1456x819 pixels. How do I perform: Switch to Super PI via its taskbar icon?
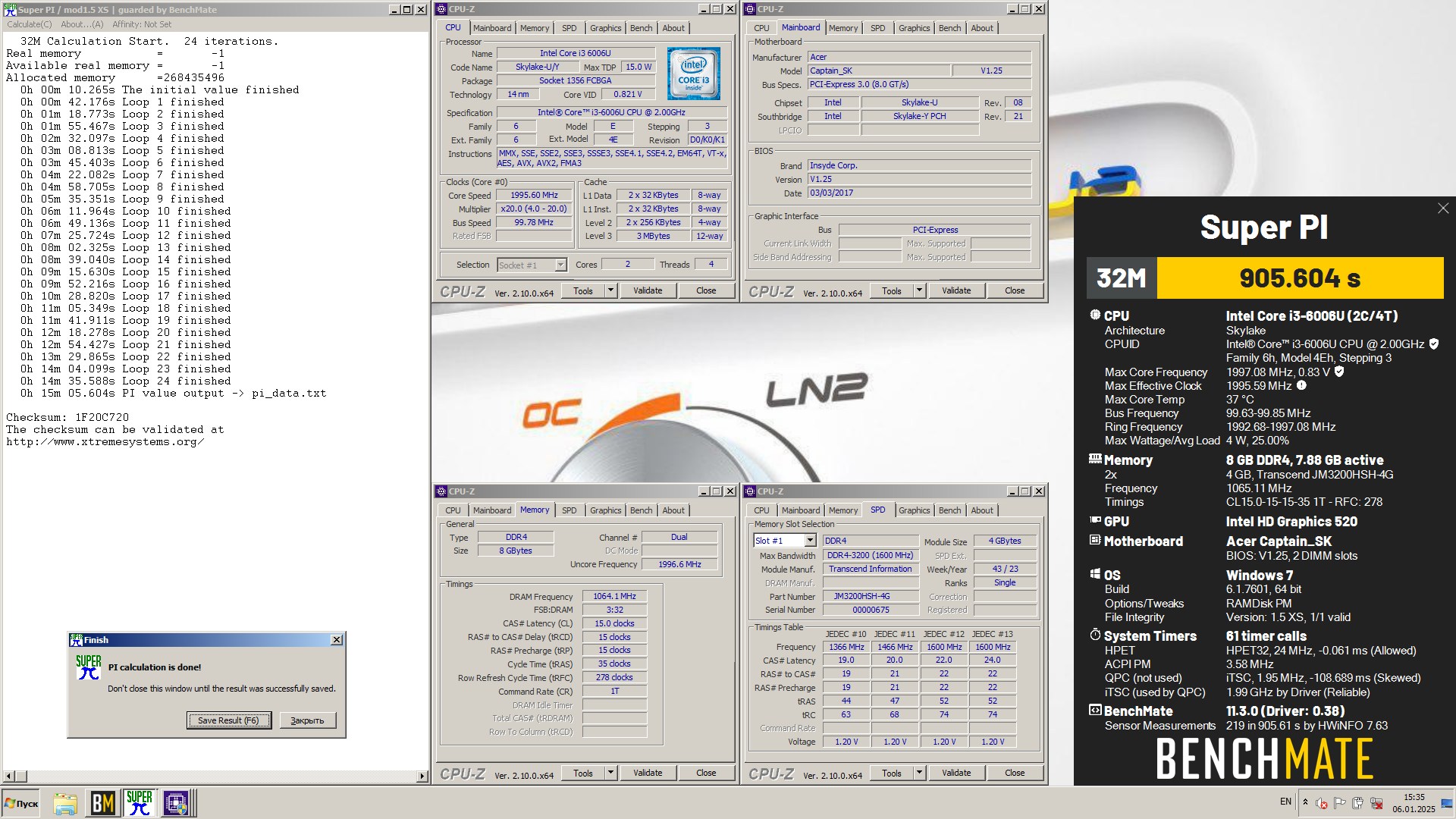139,803
